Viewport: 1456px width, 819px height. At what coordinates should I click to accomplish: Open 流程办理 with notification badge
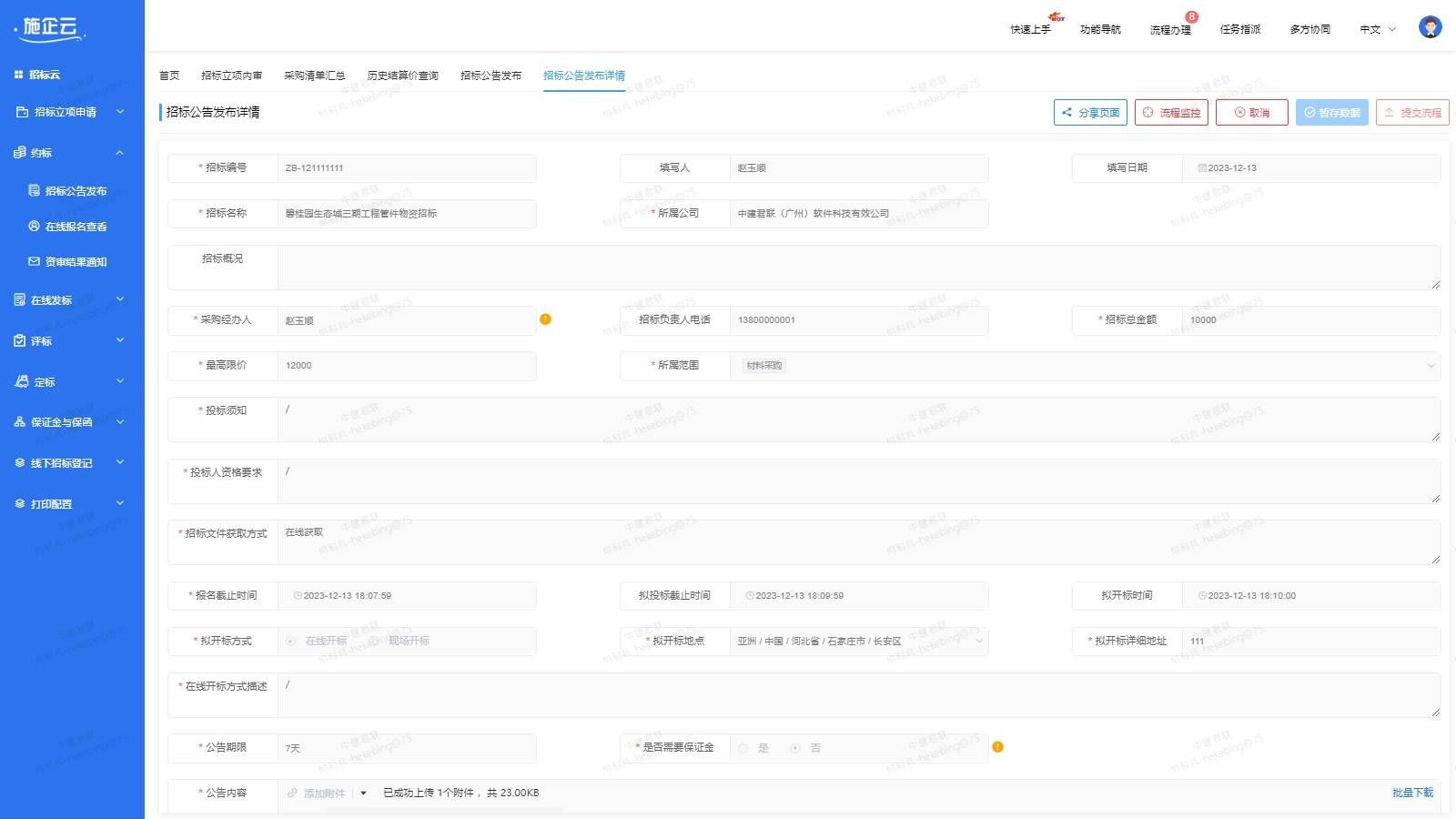click(1170, 29)
